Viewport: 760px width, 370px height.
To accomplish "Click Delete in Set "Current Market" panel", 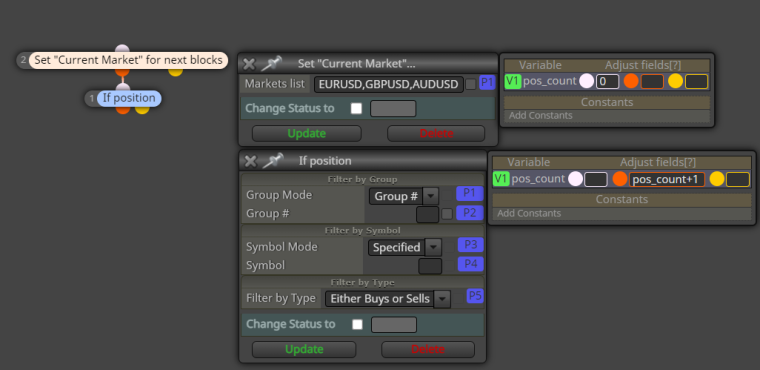I will (x=436, y=133).
